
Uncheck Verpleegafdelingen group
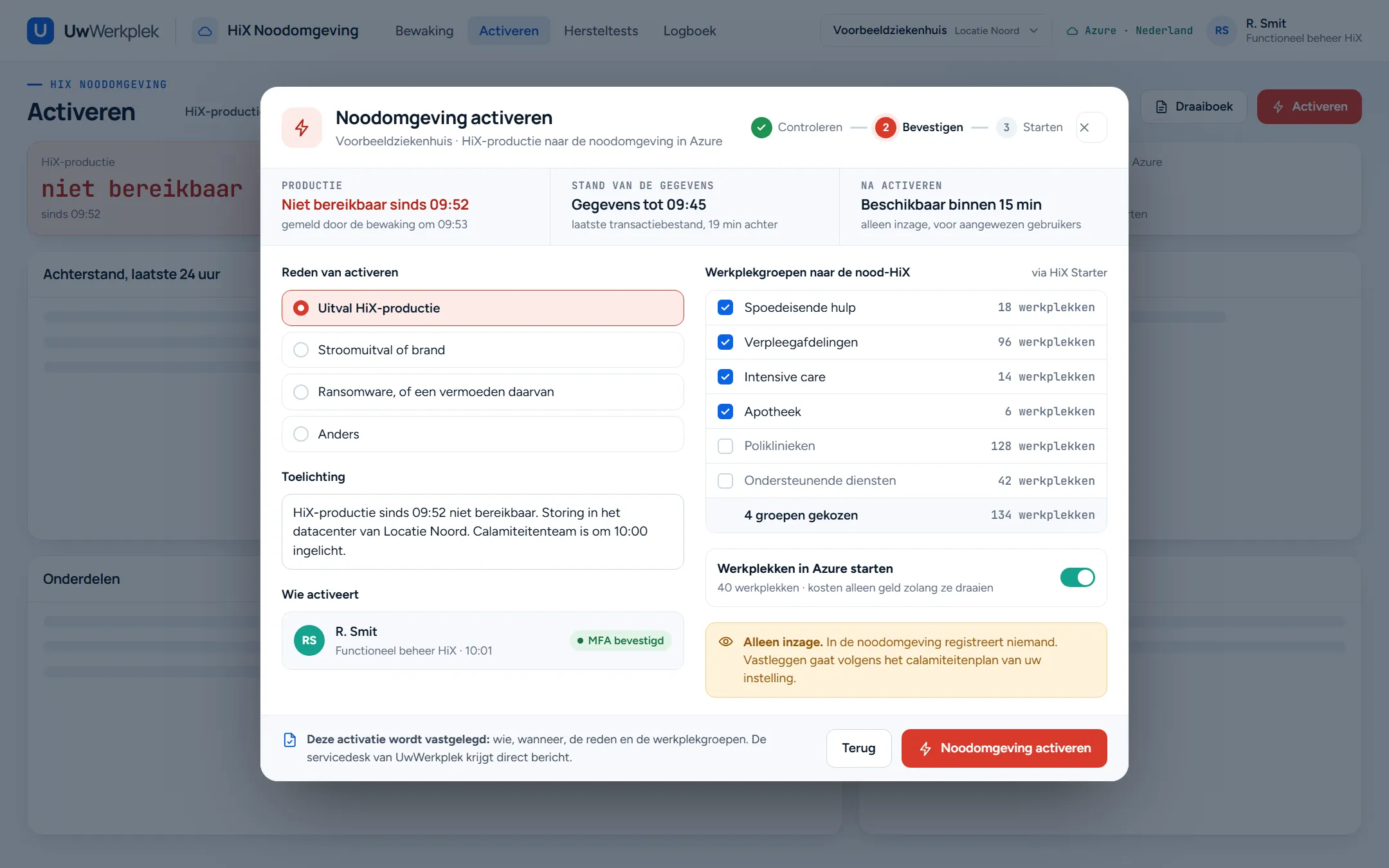click(725, 342)
